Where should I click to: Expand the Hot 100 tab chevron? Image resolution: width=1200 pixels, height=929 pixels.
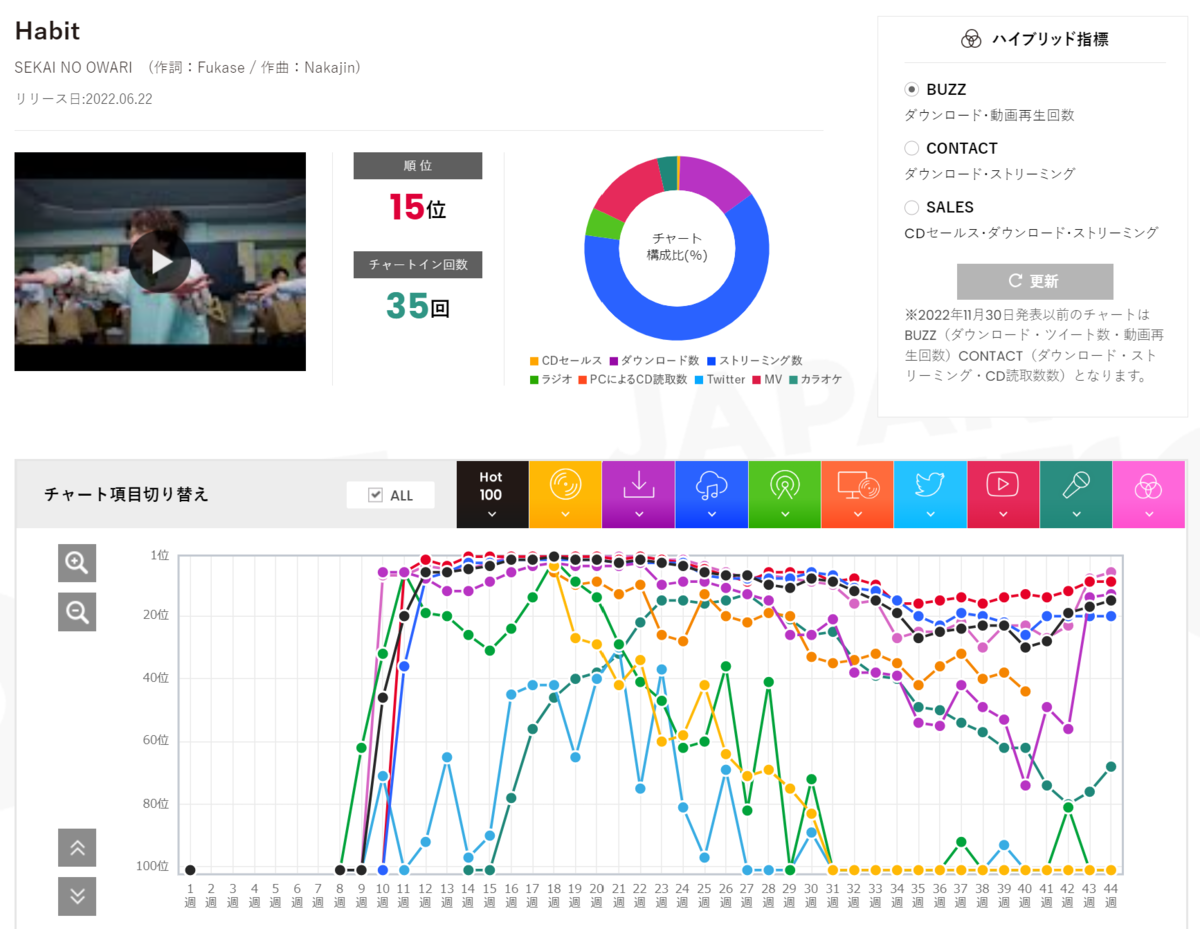[x=491, y=515]
